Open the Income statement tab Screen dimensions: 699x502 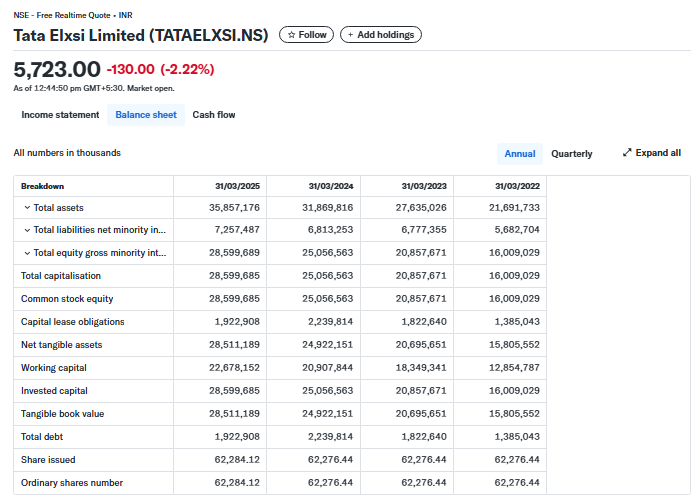[60, 115]
